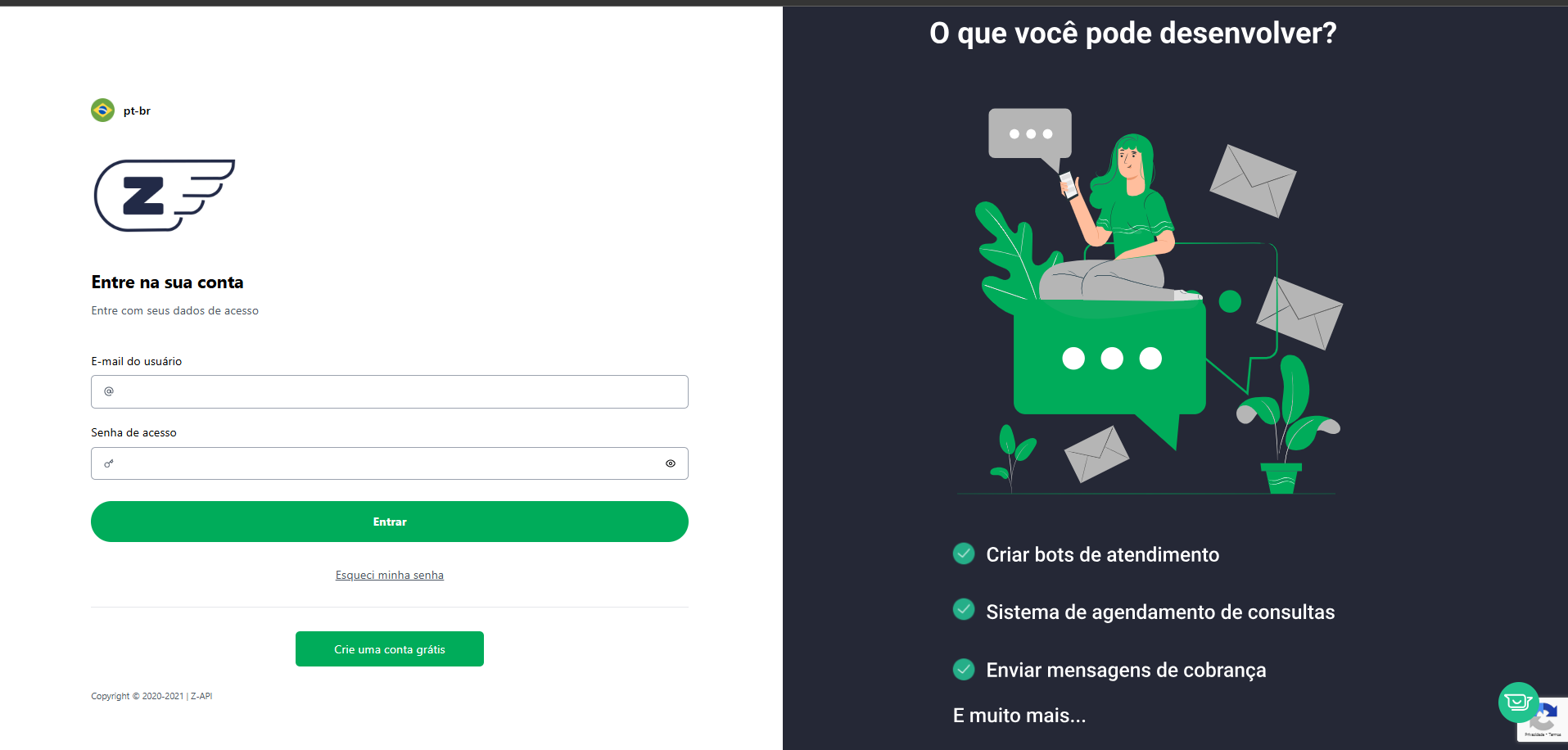
Task: Focus the Senha de acesso field
Action: (x=390, y=463)
